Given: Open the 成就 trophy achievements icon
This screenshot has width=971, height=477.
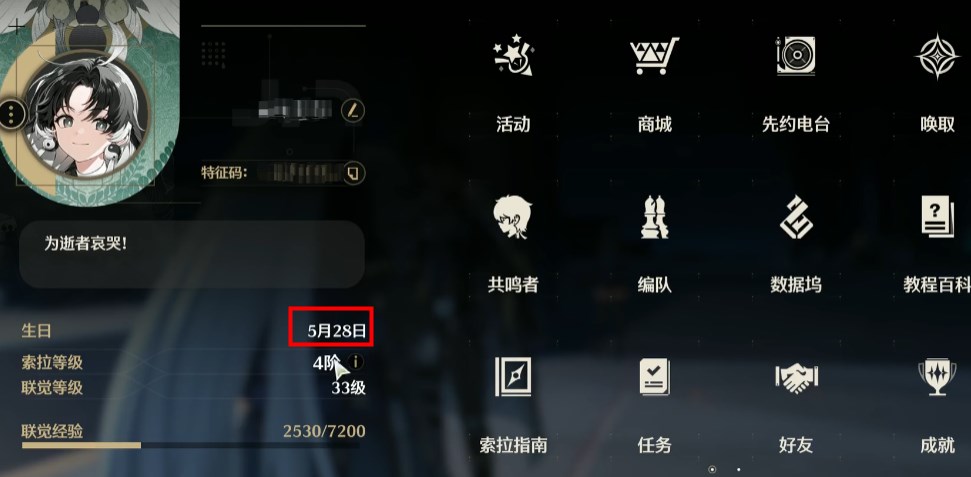Looking at the screenshot, I should click(937, 377).
